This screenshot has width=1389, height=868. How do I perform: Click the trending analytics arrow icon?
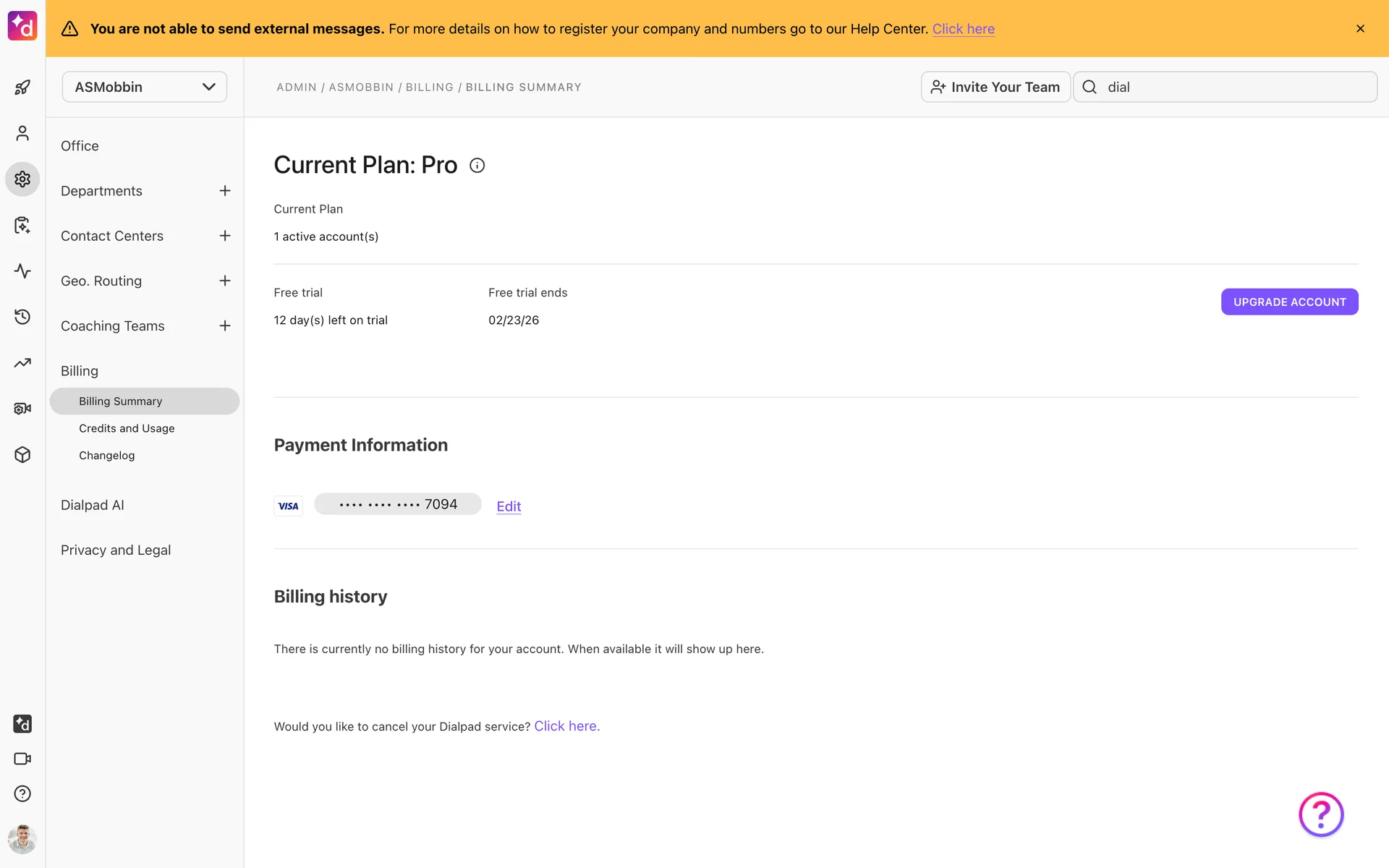point(22,363)
